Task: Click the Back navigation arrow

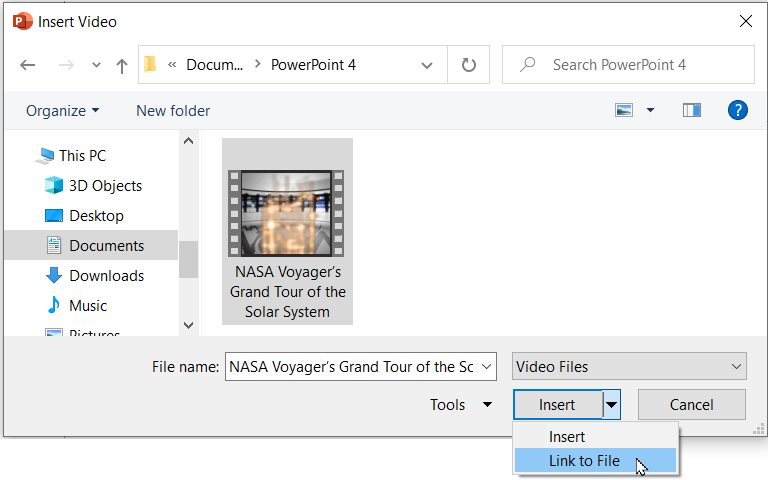Action: pyautogui.click(x=27, y=65)
